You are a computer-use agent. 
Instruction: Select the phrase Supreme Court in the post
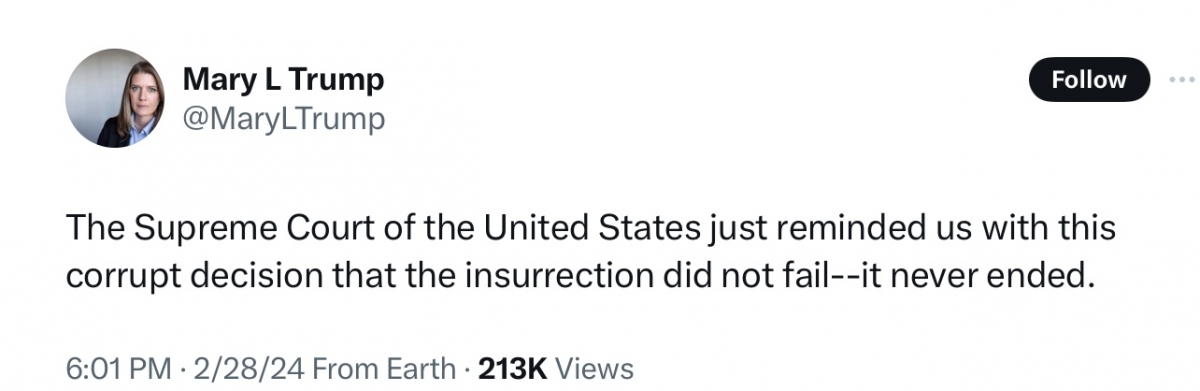228,230
